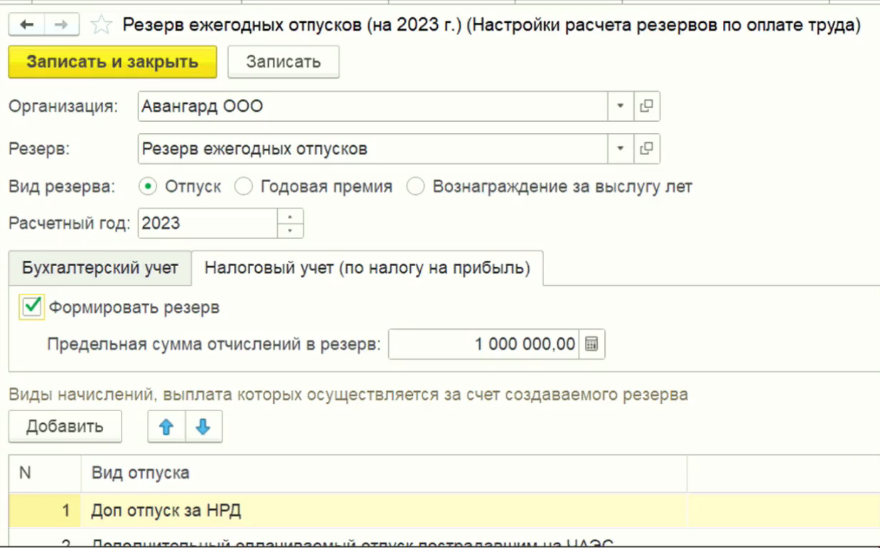The width and height of the screenshot is (880, 548).
Task: Move selected row down with arrow
Action: coord(203,427)
